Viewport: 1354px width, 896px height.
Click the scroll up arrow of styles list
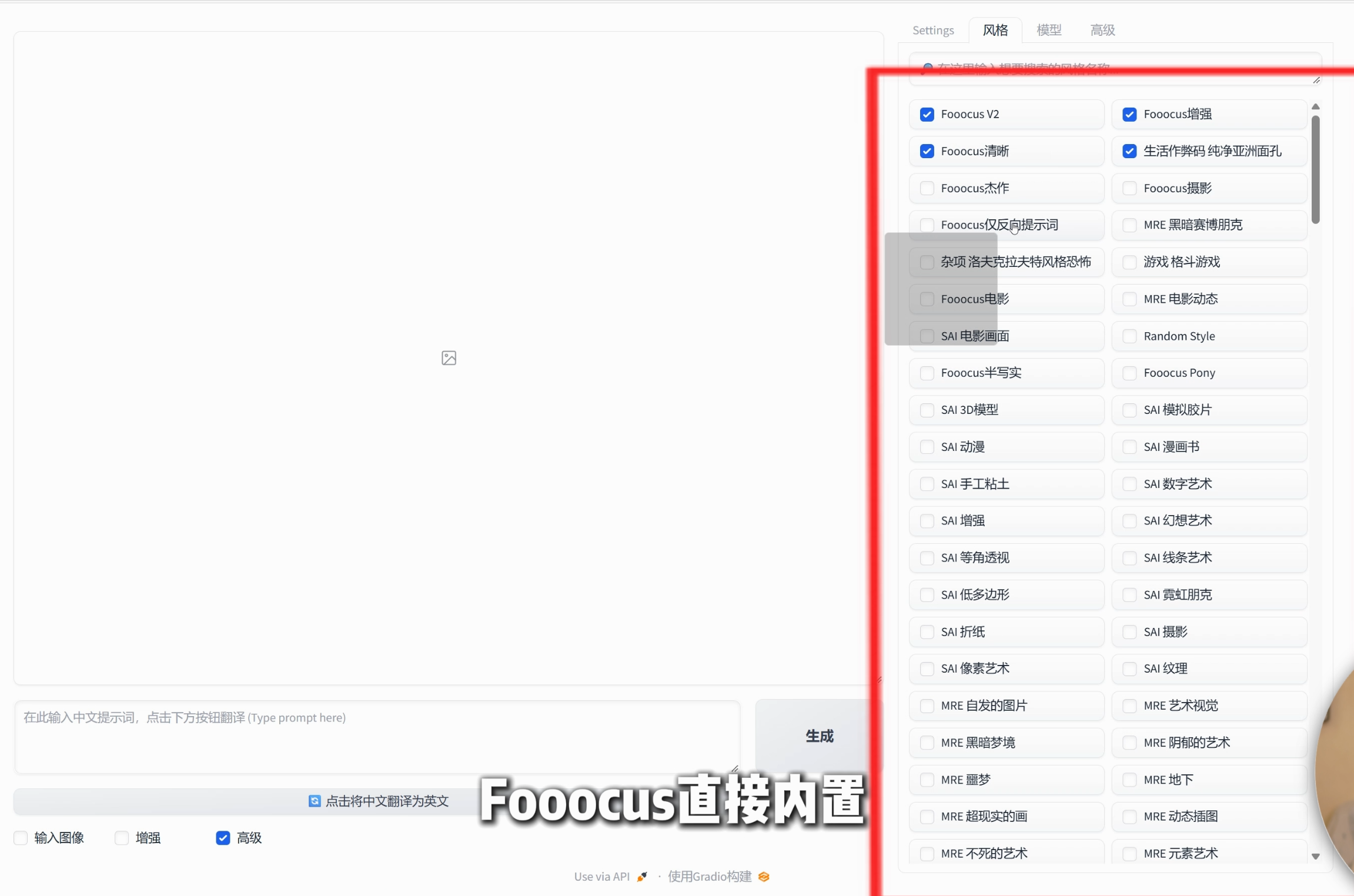(x=1316, y=106)
